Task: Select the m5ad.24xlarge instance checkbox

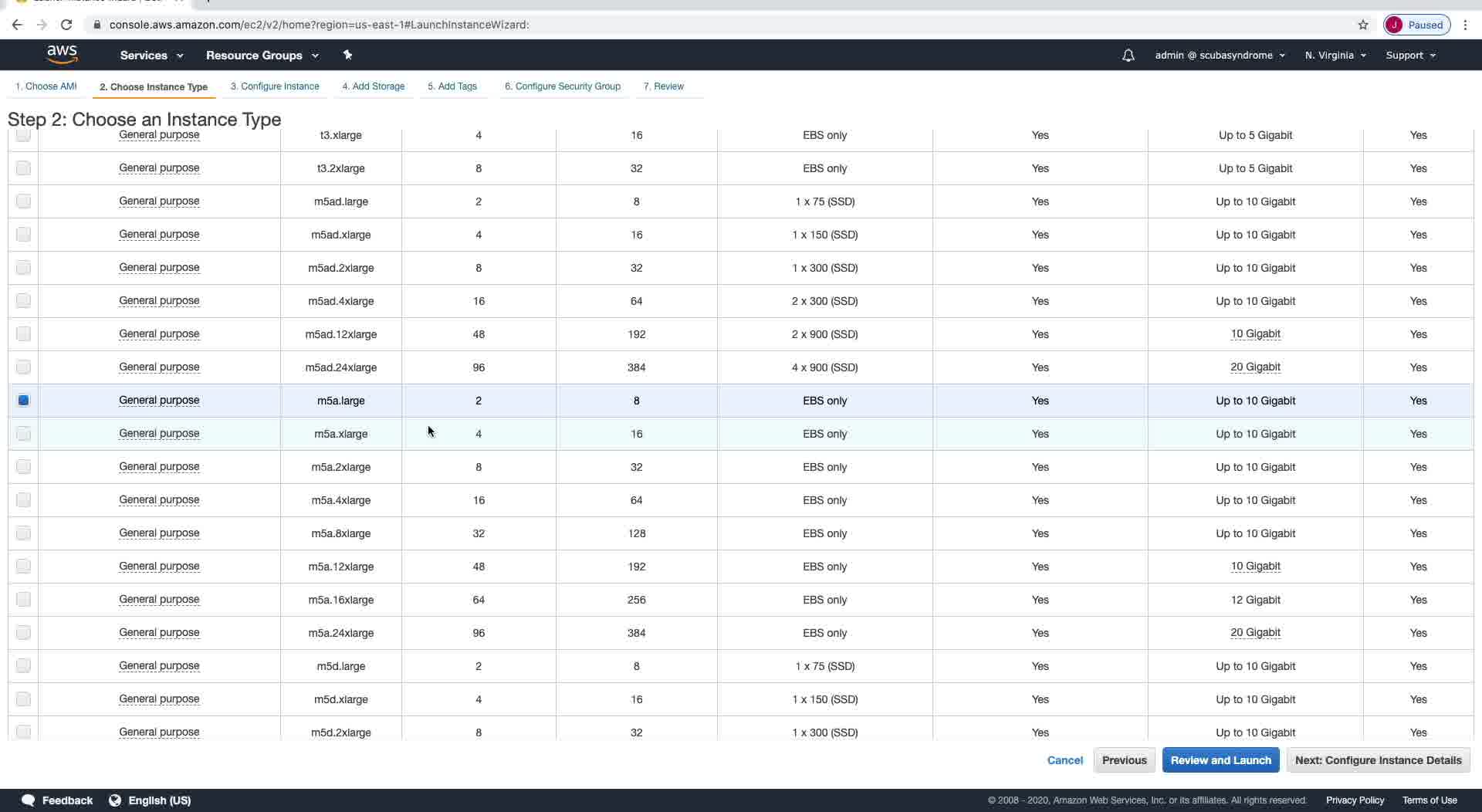Action: (23, 367)
